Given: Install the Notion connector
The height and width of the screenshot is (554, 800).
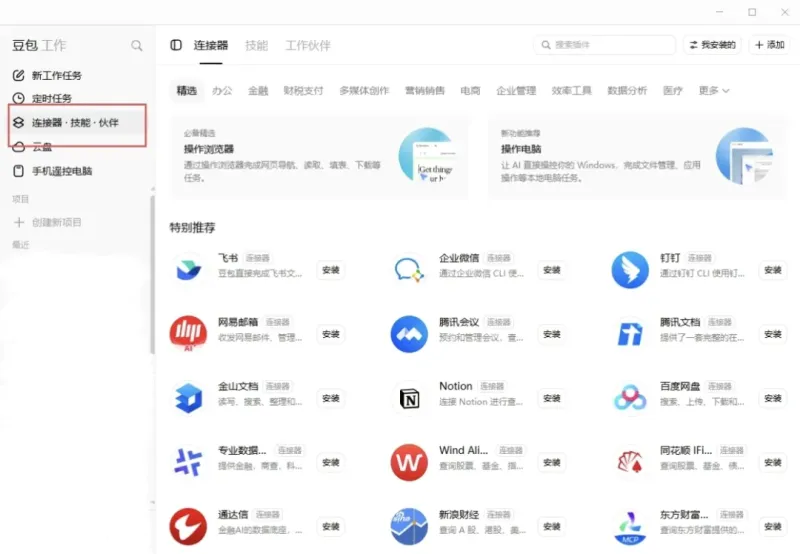Looking at the screenshot, I should click(x=552, y=398).
